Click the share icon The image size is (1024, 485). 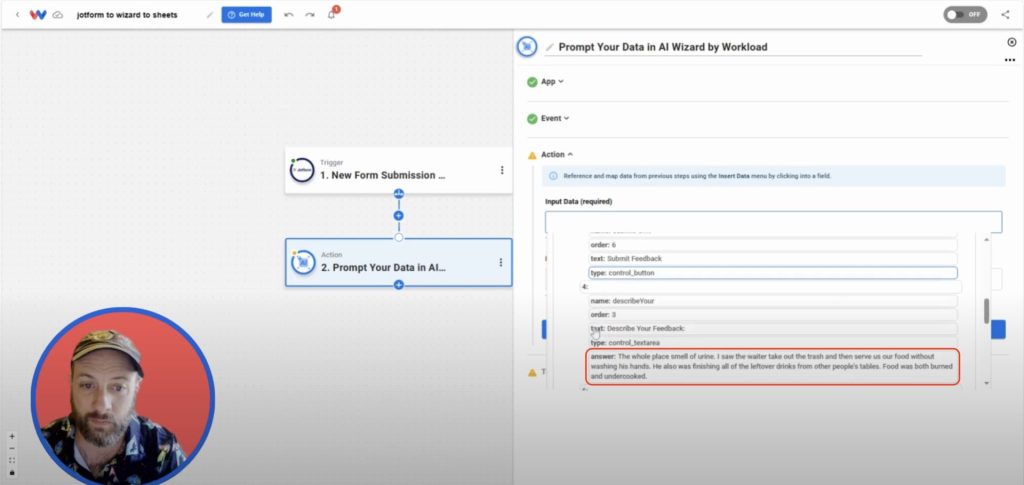pyautogui.click(x=1005, y=14)
